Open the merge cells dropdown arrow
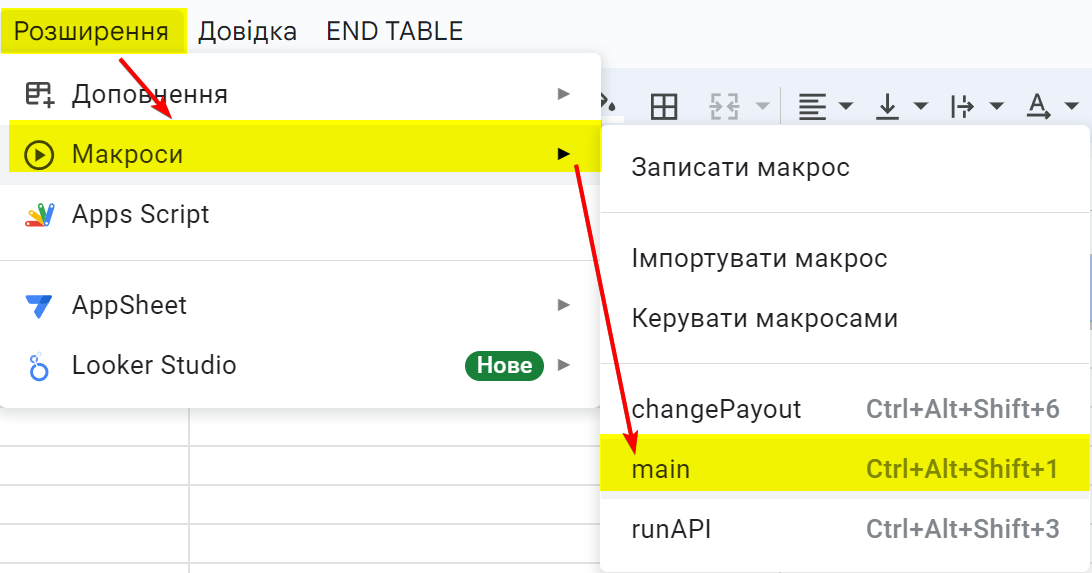1092x573 pixels. (x=763, y=107)
